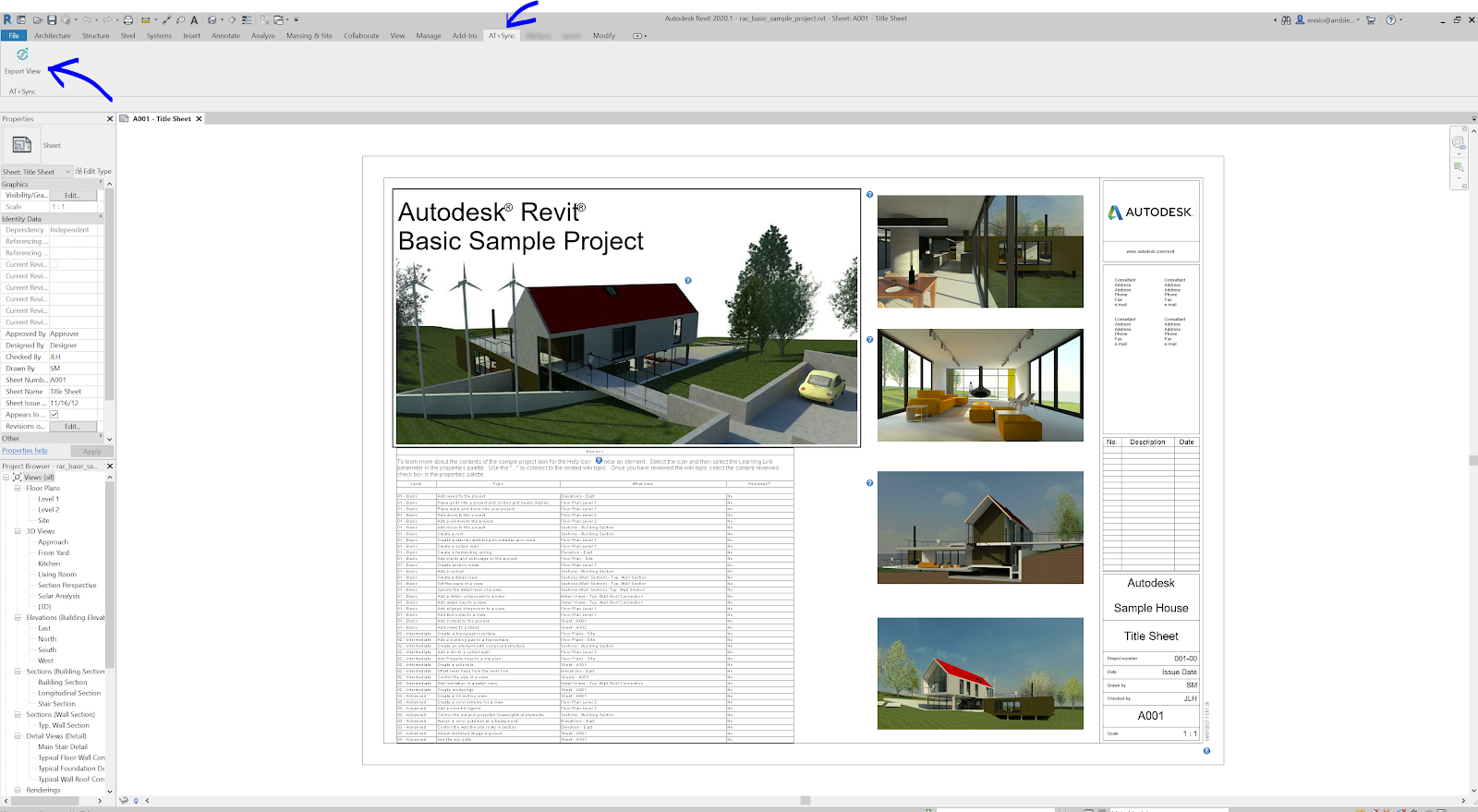Image resolution: width=1478 pixels, height=812 pixels.
Task: Click the Revit R application logo
Action: pyautogui.click(x=7, y=19)
